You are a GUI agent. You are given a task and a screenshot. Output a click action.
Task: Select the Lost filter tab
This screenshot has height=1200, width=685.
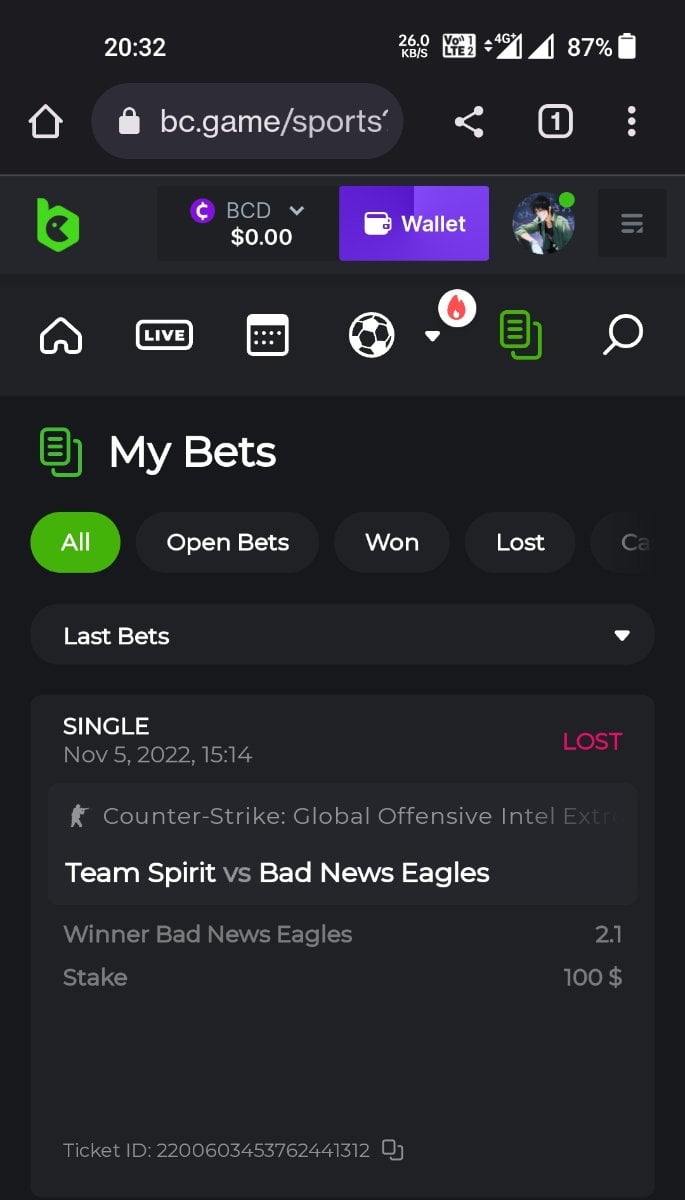pyautogui.click(x=520, y=542)
